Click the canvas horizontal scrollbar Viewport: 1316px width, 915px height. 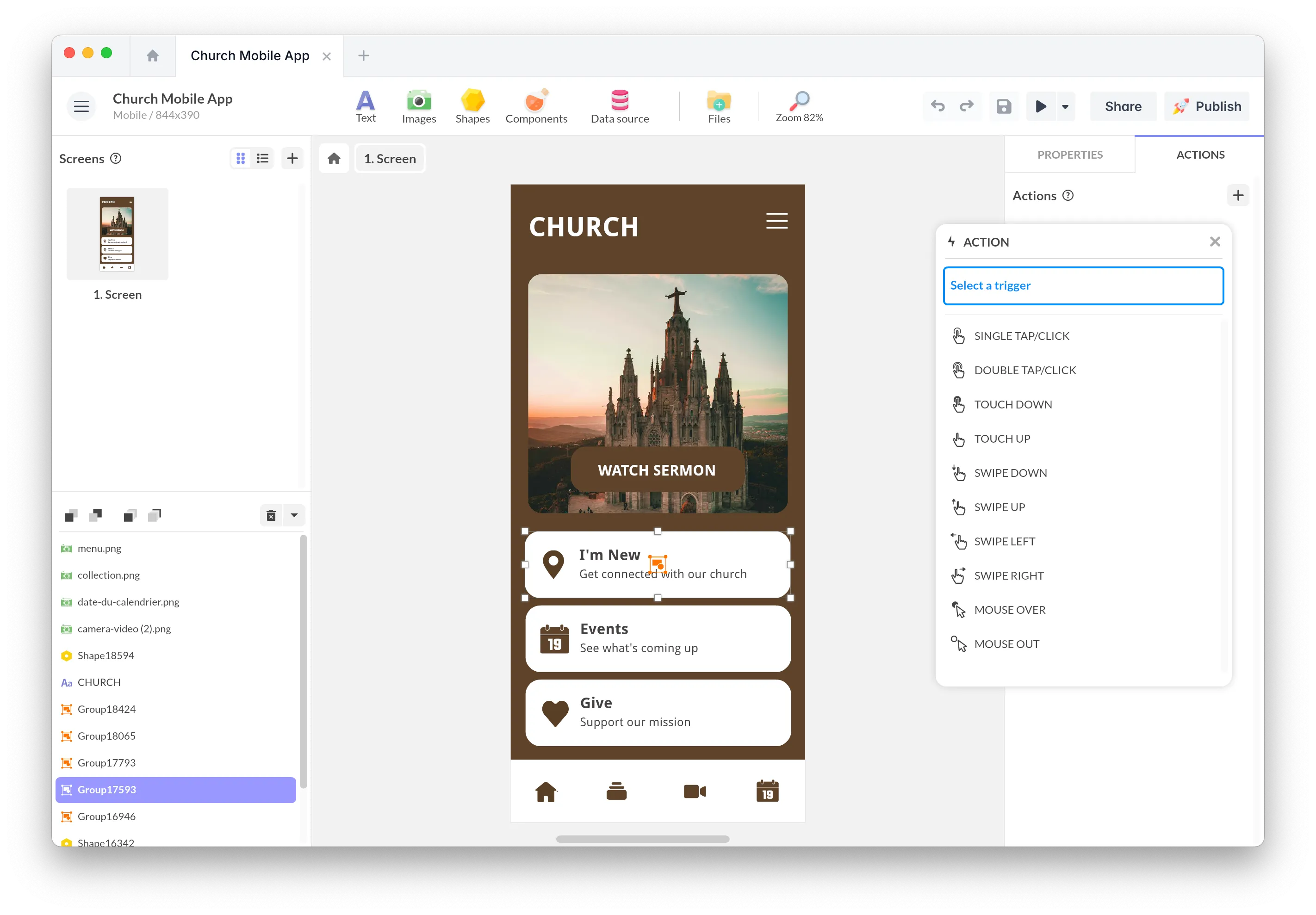[643, 839]
